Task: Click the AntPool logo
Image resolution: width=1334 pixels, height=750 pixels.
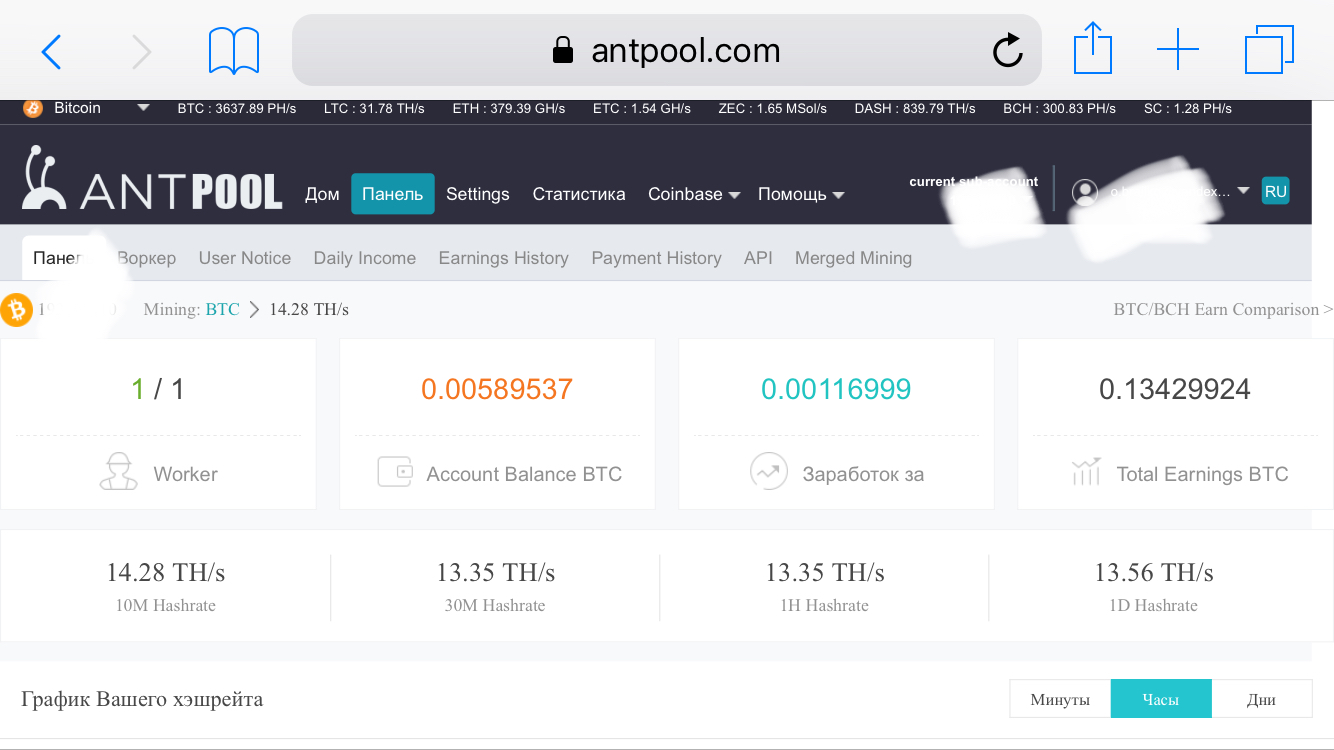Action: [x=152, y=178]
